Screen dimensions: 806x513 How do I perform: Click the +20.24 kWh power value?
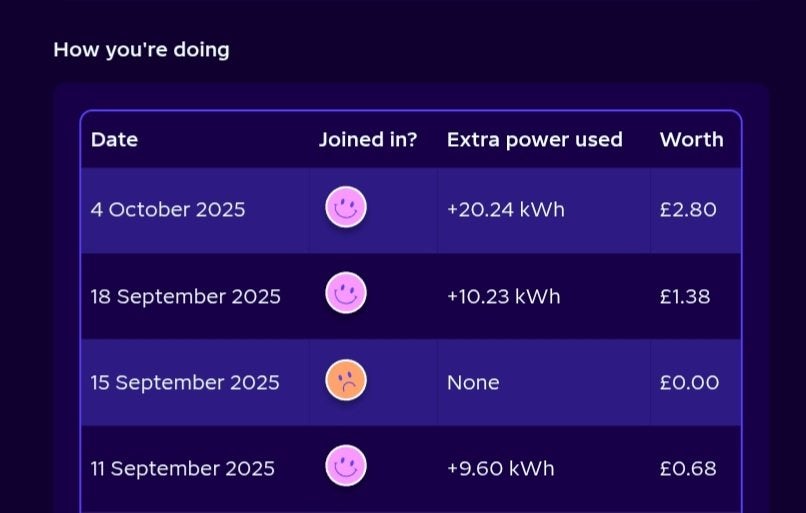[x=506, y=210]
